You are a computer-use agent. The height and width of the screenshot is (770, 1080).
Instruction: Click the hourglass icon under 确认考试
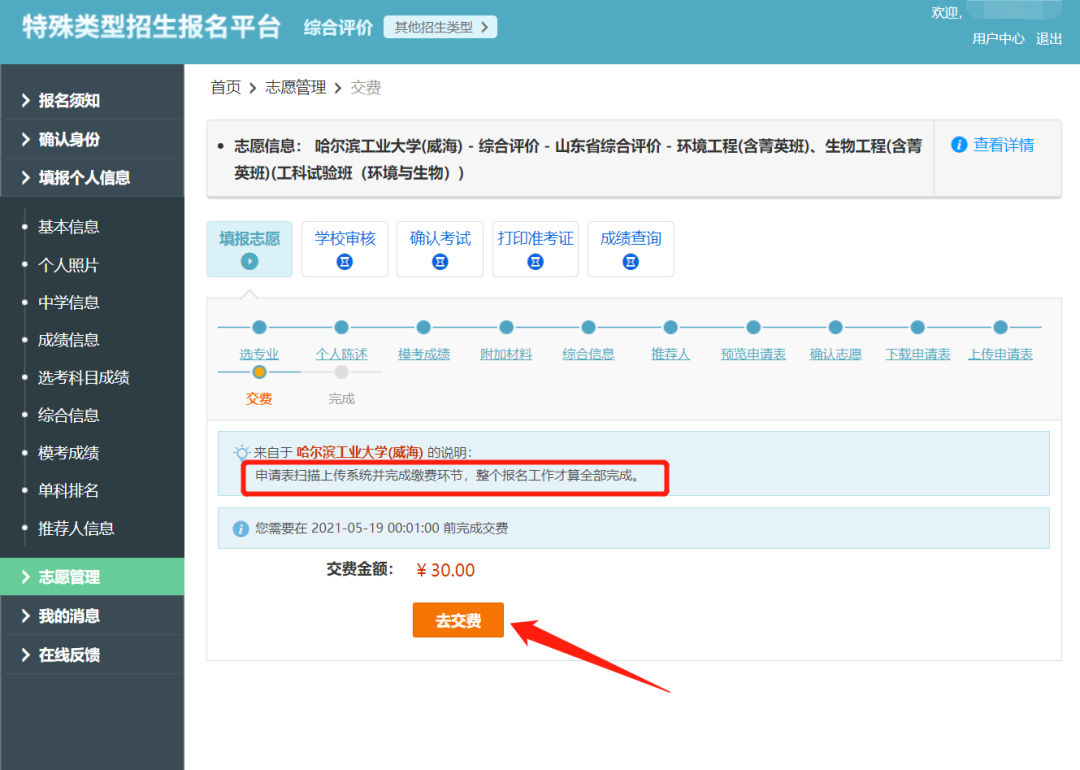pyautogui.click(x=440, y=262)
